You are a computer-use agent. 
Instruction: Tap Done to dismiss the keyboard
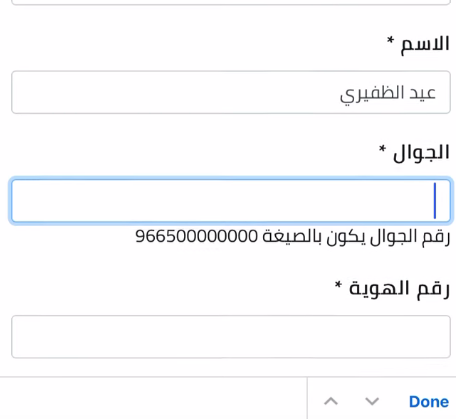click(x=429, y=401)
